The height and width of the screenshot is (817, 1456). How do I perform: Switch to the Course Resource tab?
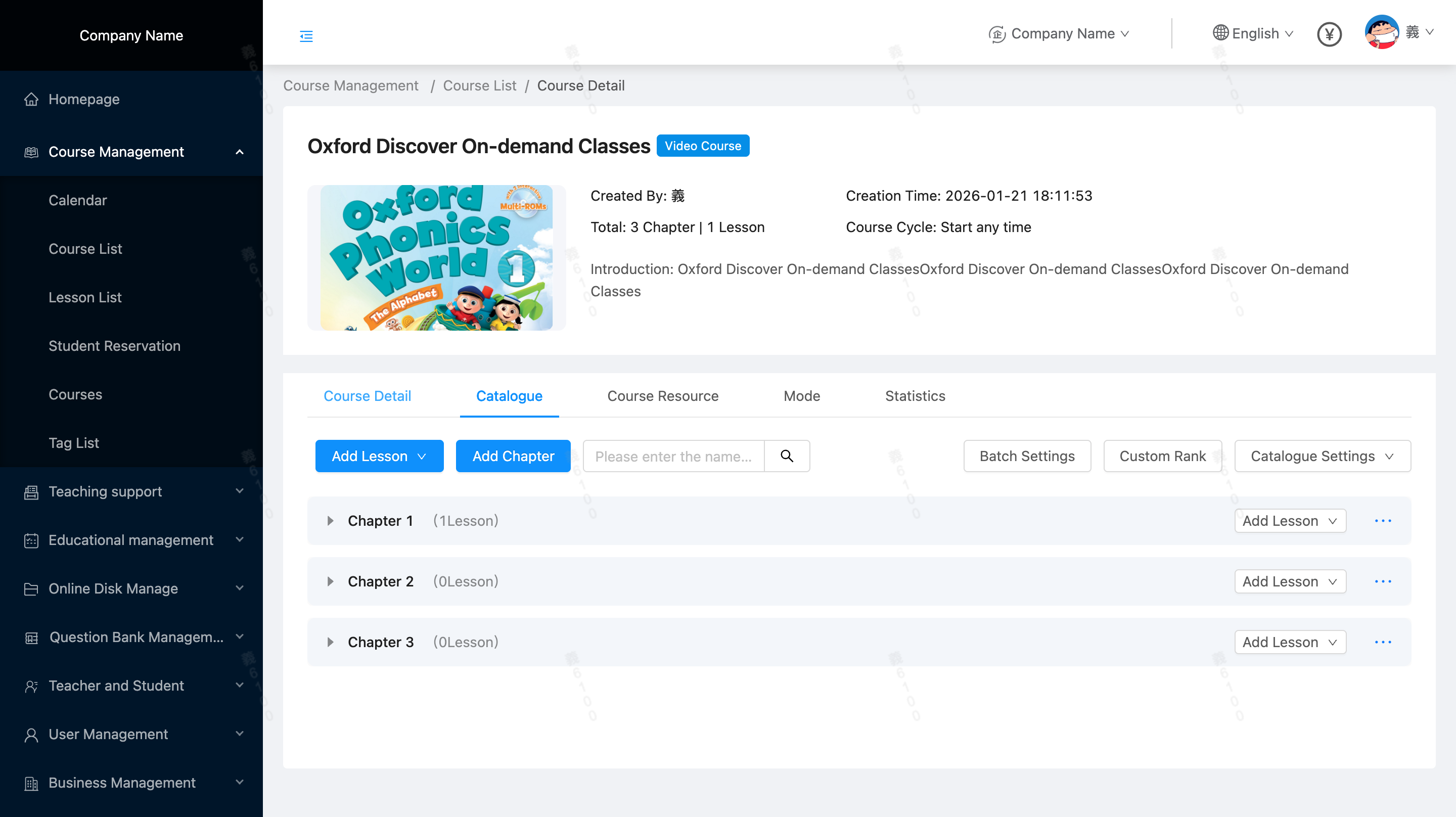(x=662, y=396)
